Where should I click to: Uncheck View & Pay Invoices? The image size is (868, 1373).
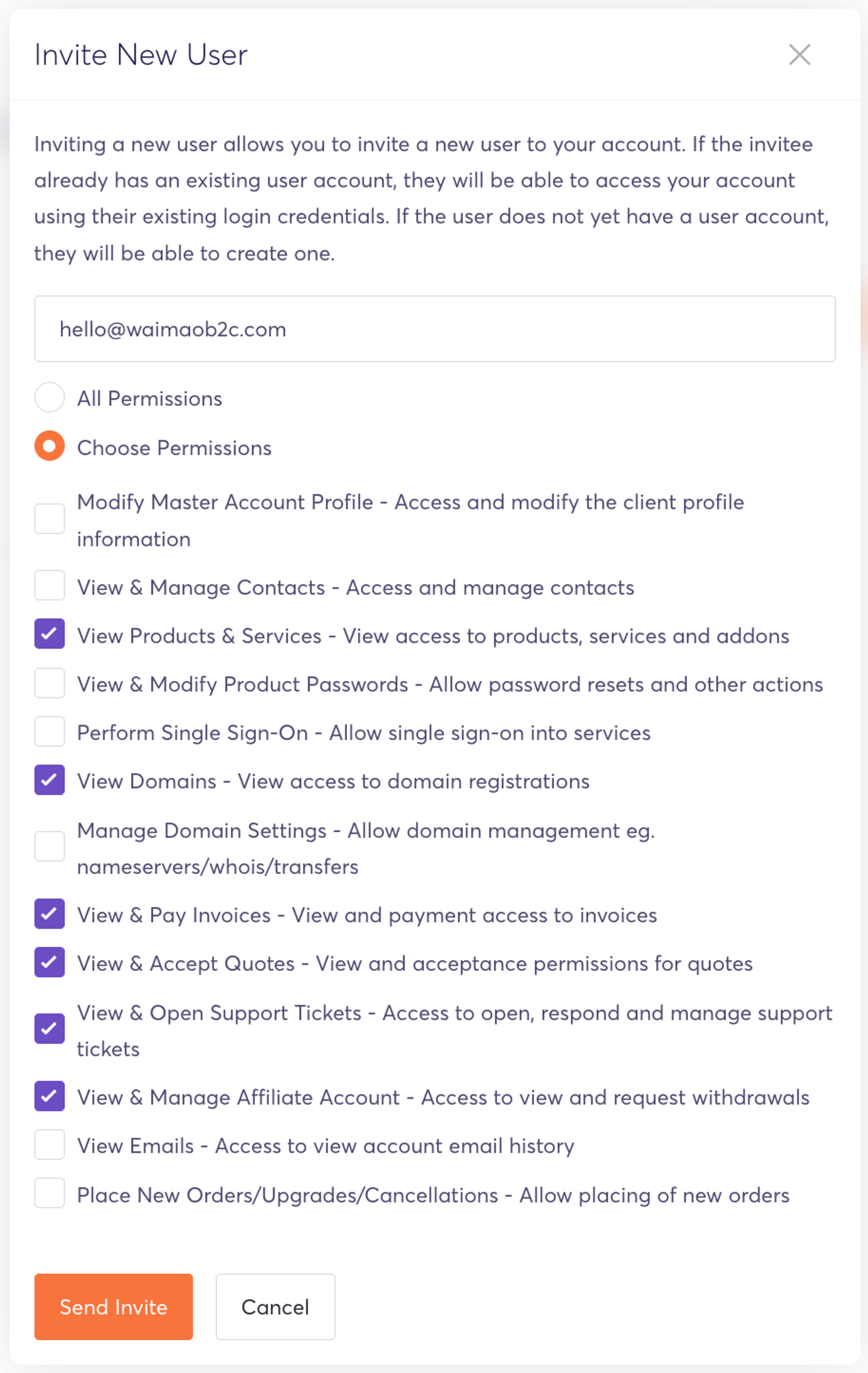pyautogui.click(x=50, y=914)
